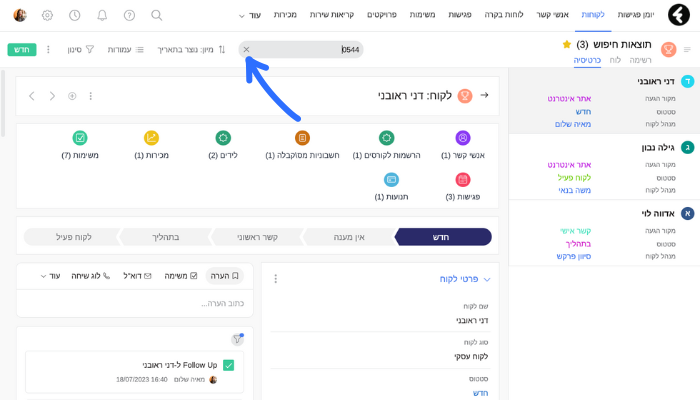Open the settings gear icon
The image size is (700, 400).
tap(47, 15)
